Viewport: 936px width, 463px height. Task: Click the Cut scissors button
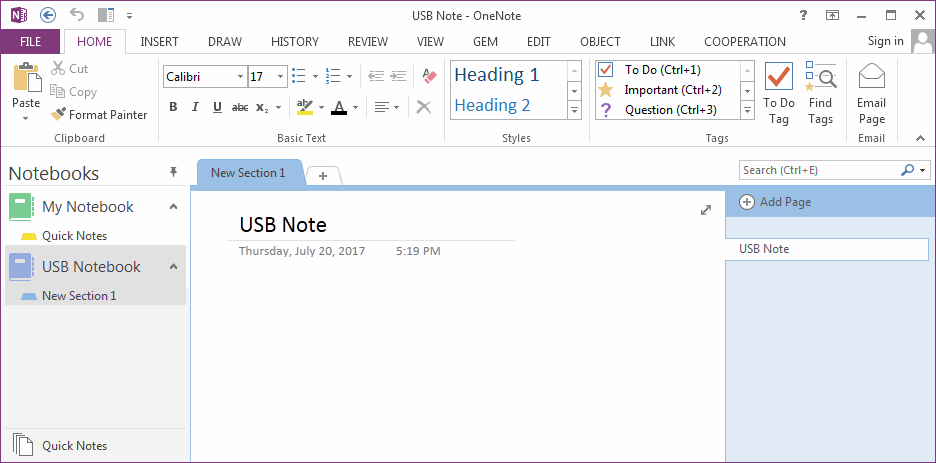coord(69,69)
